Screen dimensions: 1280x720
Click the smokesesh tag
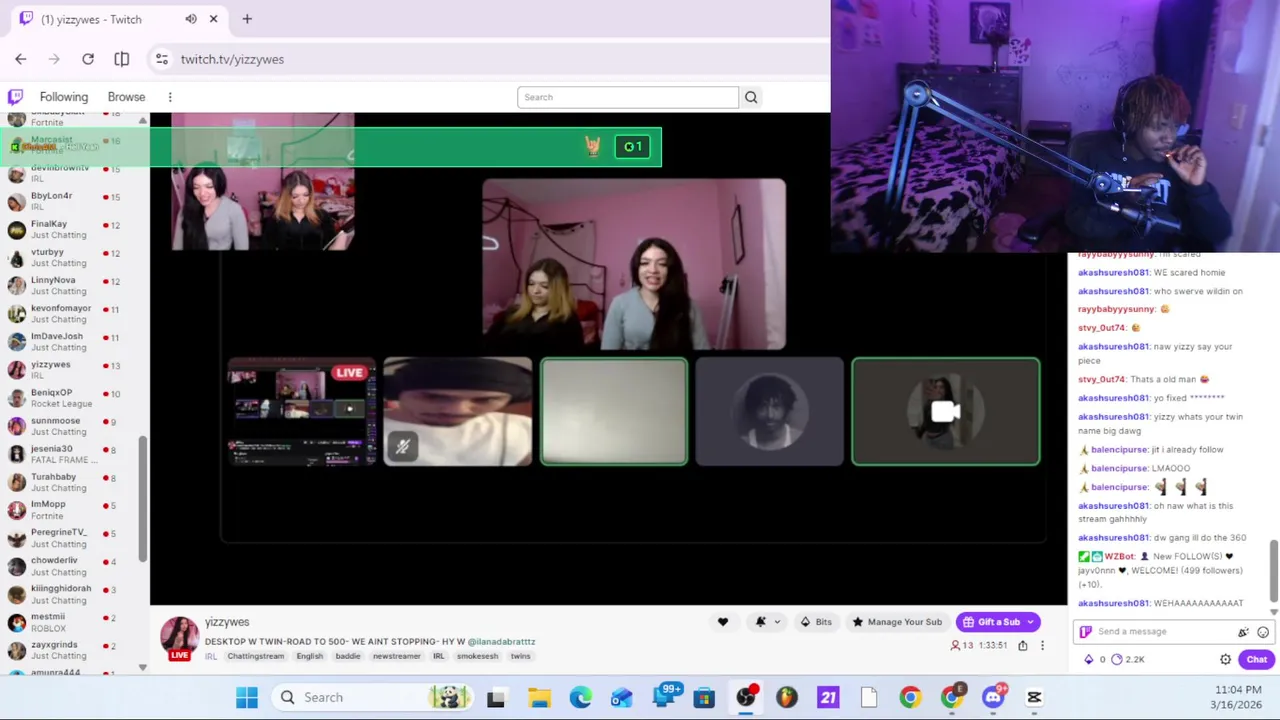pyautogui.click(x=477, y=656)
